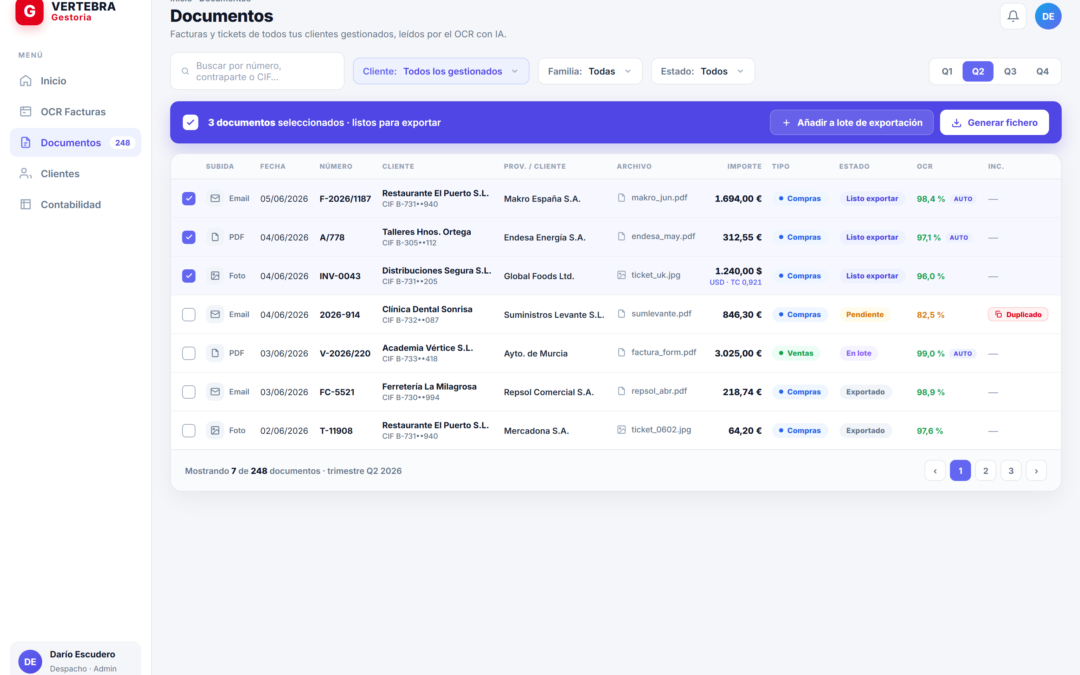This screenshot has width=1080, height=675.
Task: Click the Duplicado incident badge icon
Action: [x=998, y=314]
